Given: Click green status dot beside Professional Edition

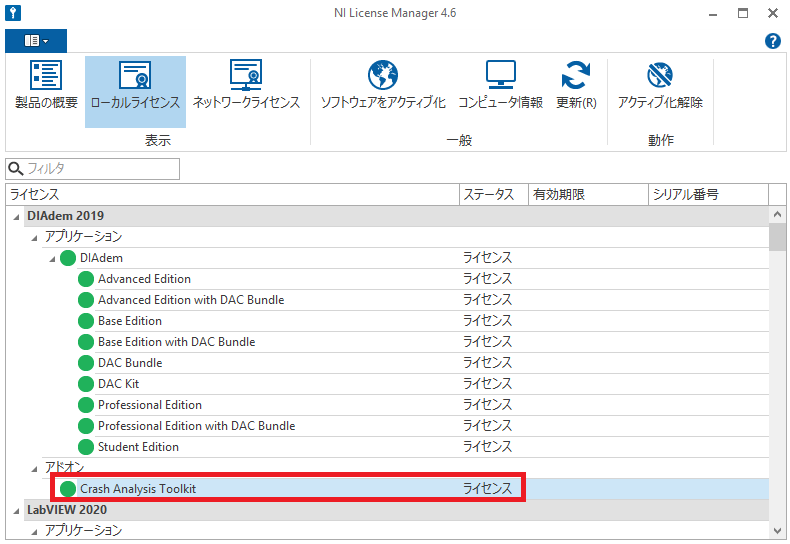Looking at the screenshot, I should 86,405.
